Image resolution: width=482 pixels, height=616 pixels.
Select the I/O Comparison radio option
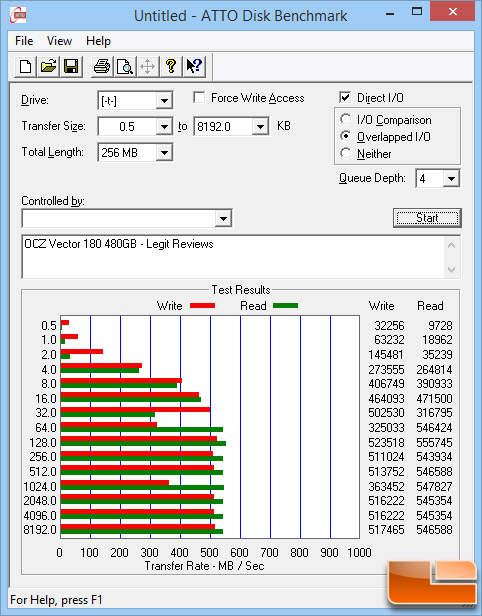346,119
